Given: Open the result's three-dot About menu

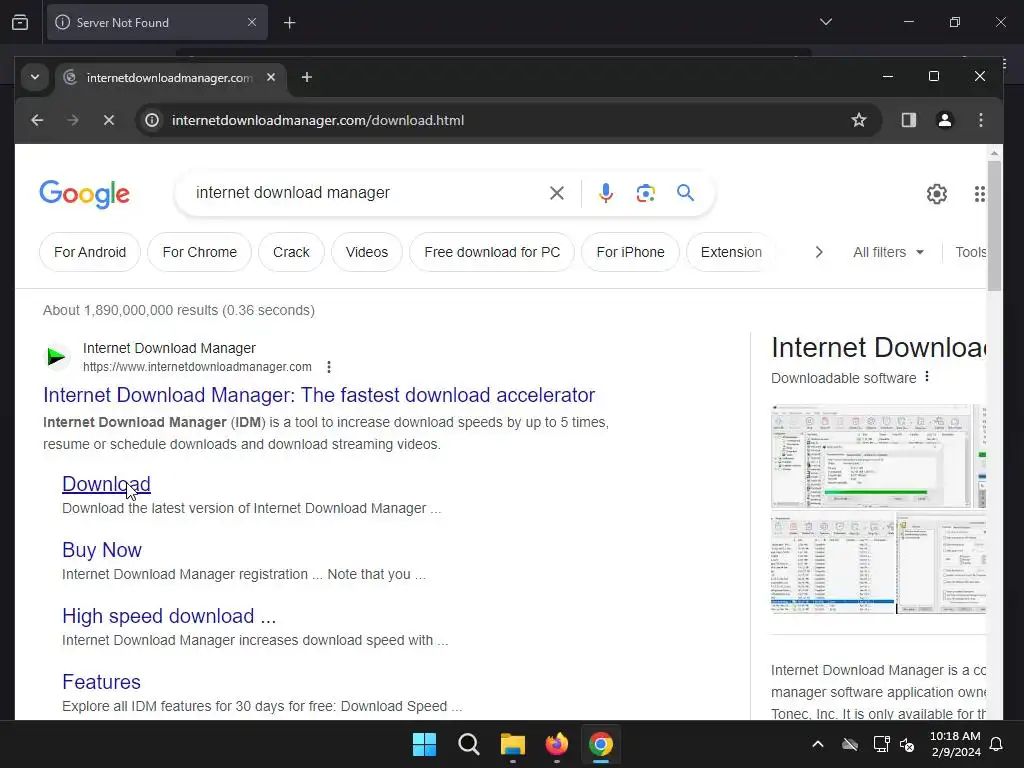Looking at the screenshot, I should pos(328,367).
